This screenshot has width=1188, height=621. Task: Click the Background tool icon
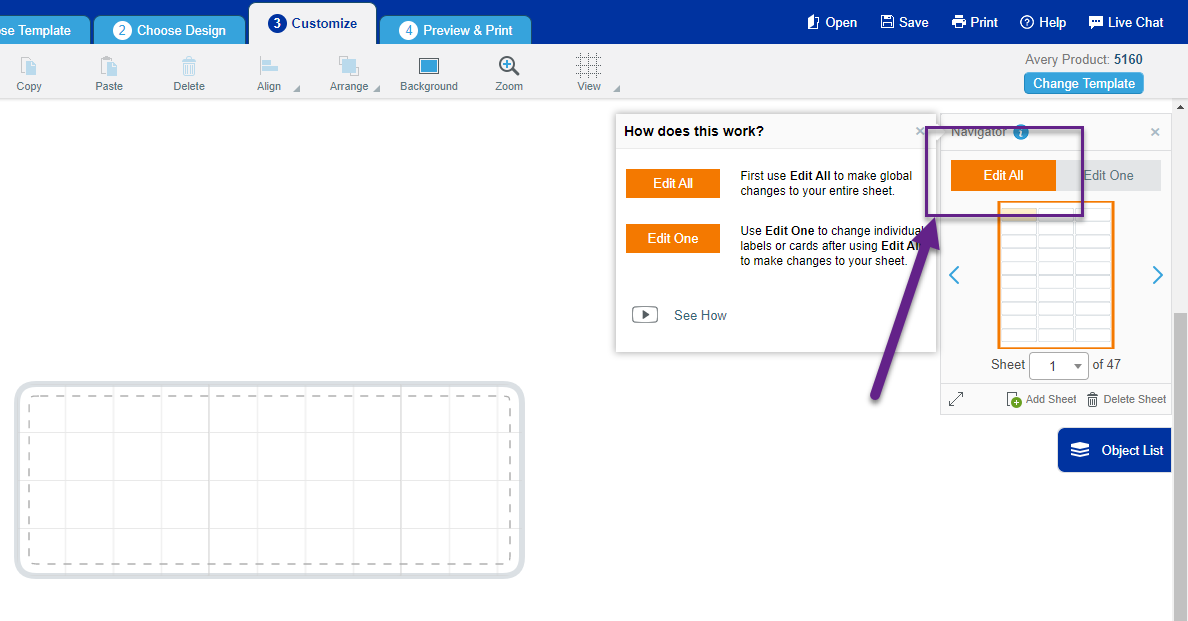point(429,67)
